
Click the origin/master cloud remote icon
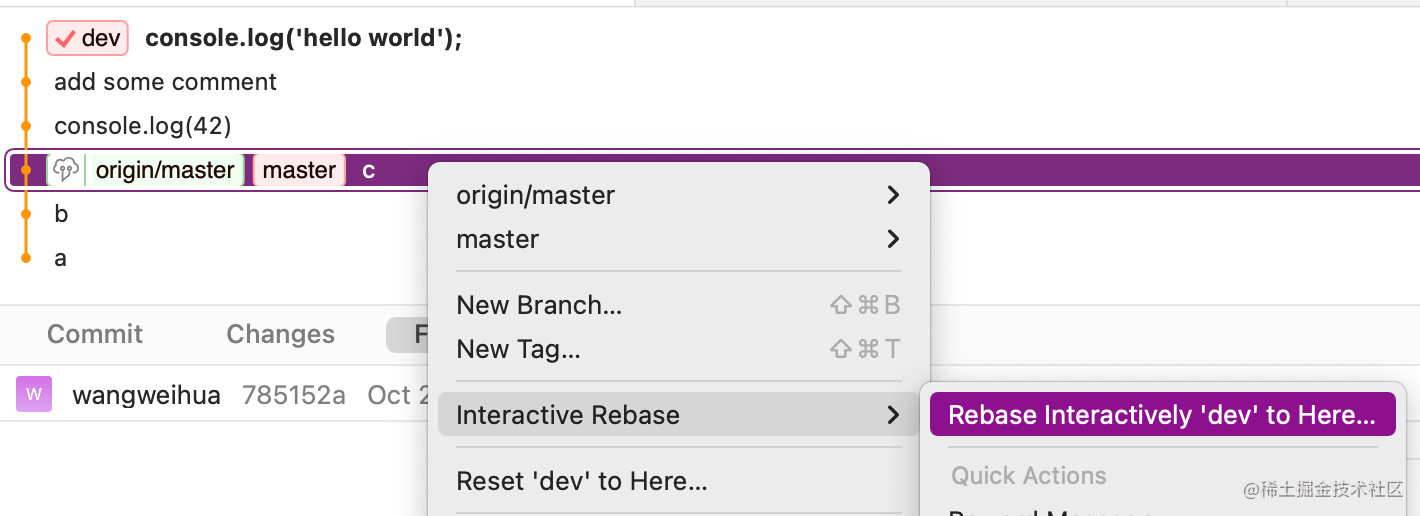(66, 170)
